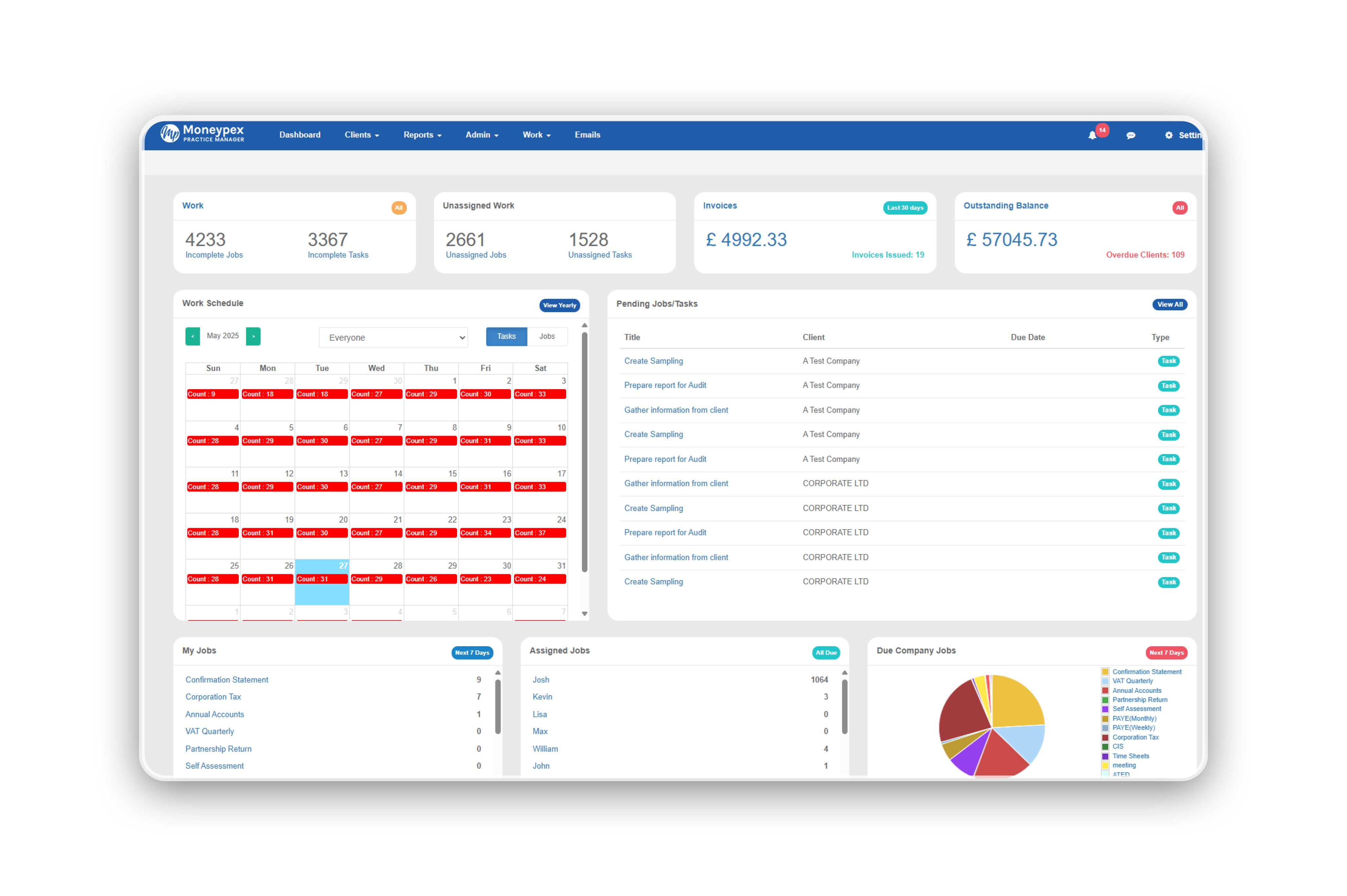Open the Everyone staff dropdown

click(393, 337)
